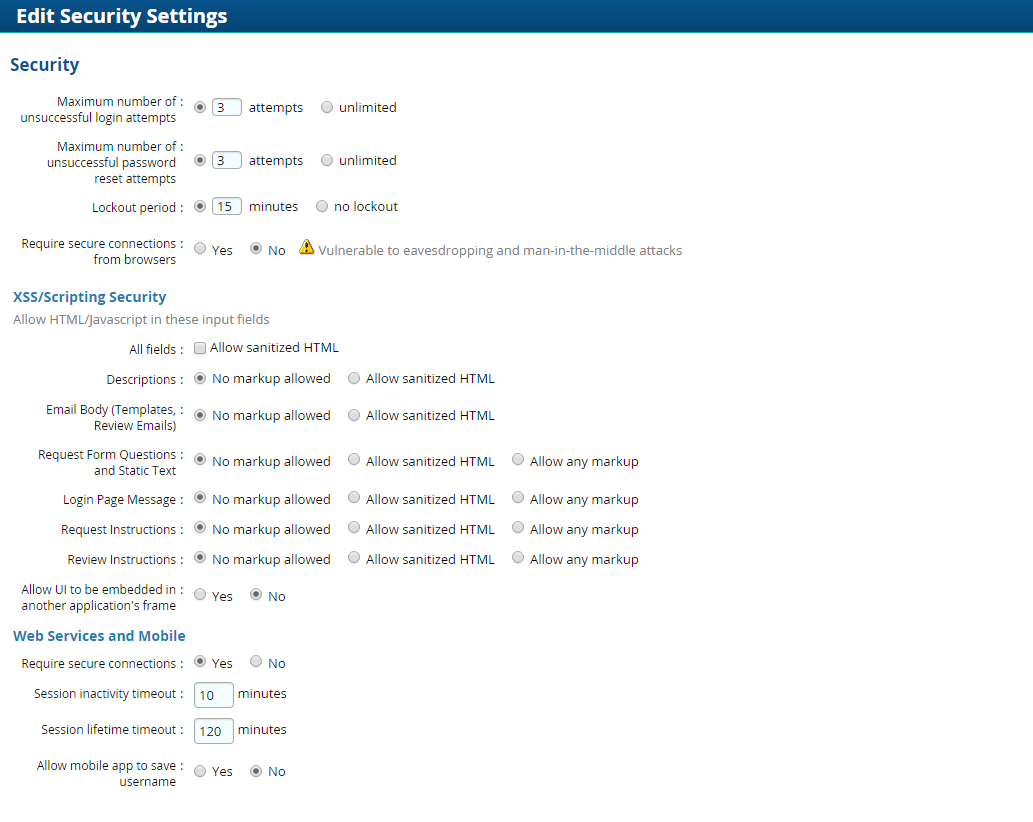This screenshot has width=1033, height=822.
Task: Choose no lockout for Lockout period
Action: [322, 206]
